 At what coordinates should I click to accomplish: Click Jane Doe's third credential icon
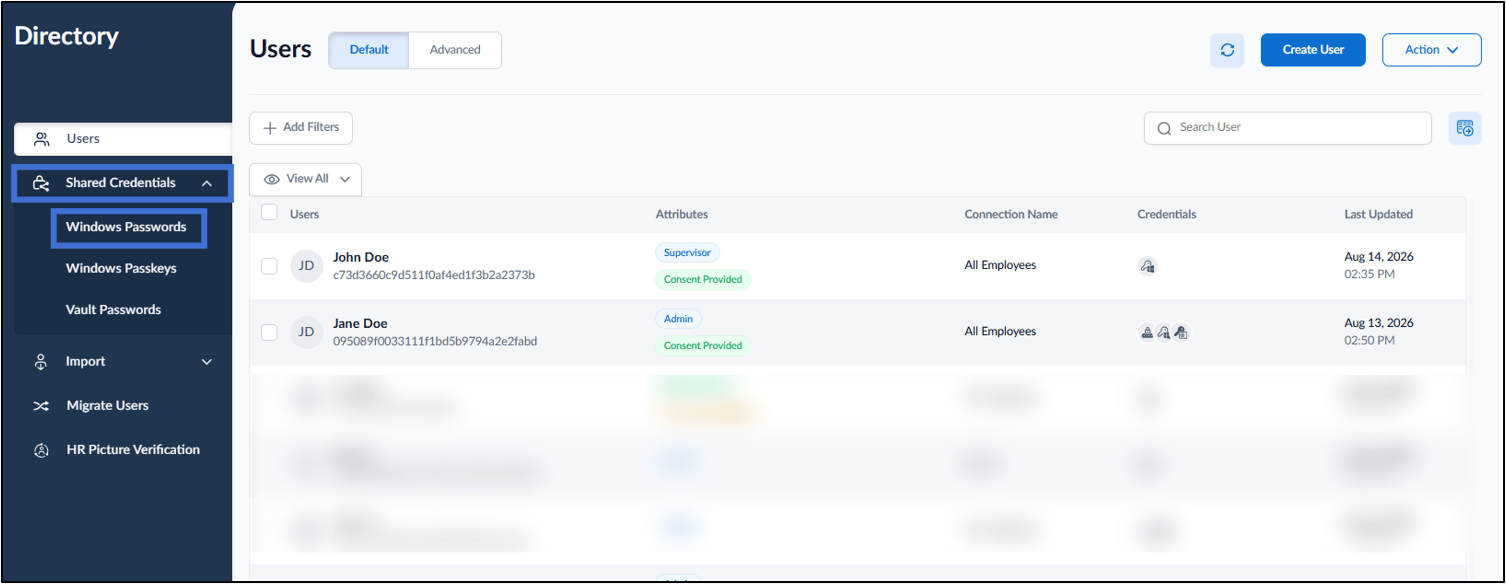coord(1181,332)
